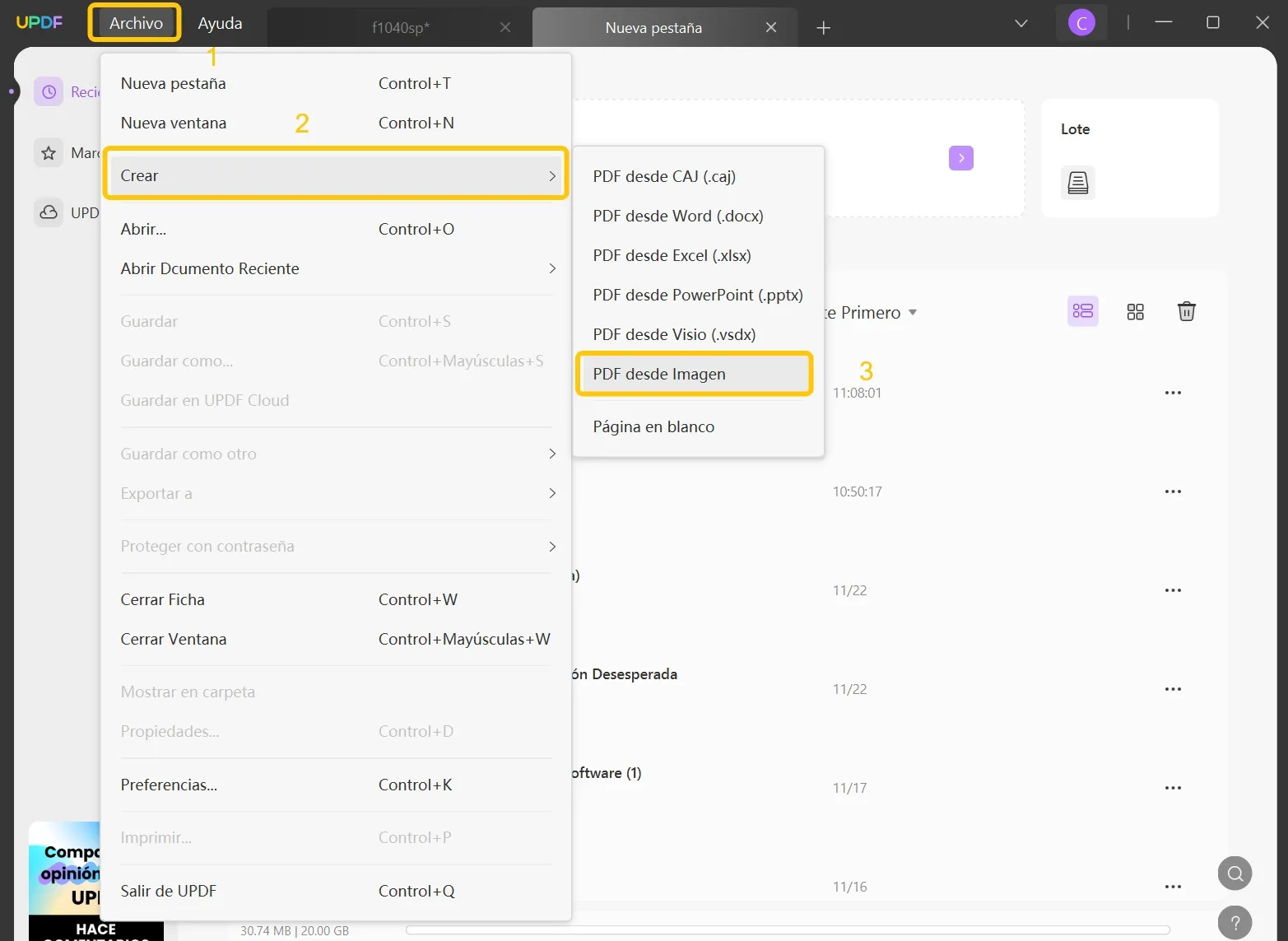Select Cerrar Ventana menu entry
This screenshot has height=941, width=1288.
336,639
